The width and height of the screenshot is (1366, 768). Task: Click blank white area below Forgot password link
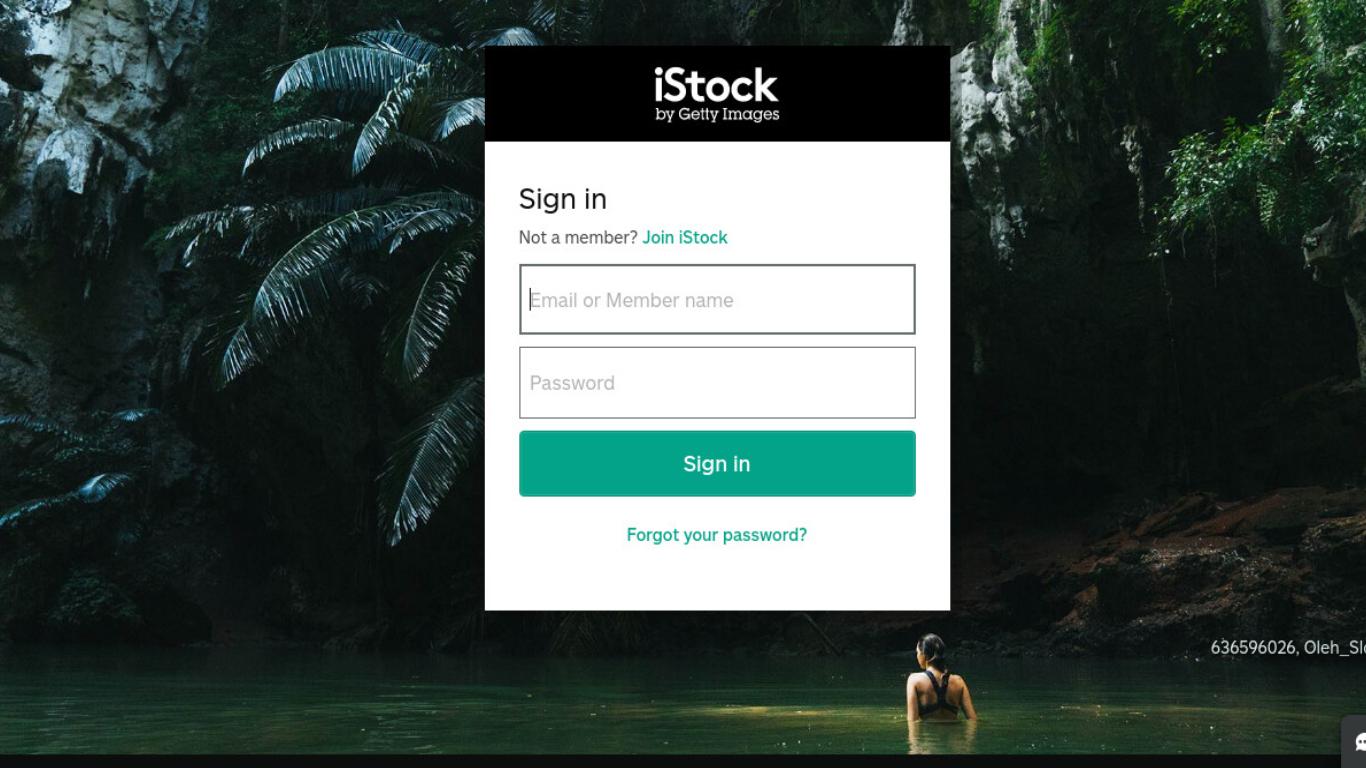point(717,580)
